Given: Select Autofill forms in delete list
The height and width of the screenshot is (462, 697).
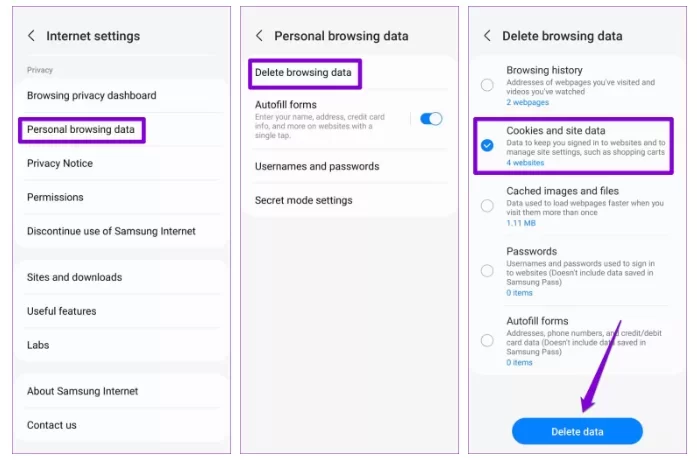Looking at the screenshot, I should [x=487, y=340].
